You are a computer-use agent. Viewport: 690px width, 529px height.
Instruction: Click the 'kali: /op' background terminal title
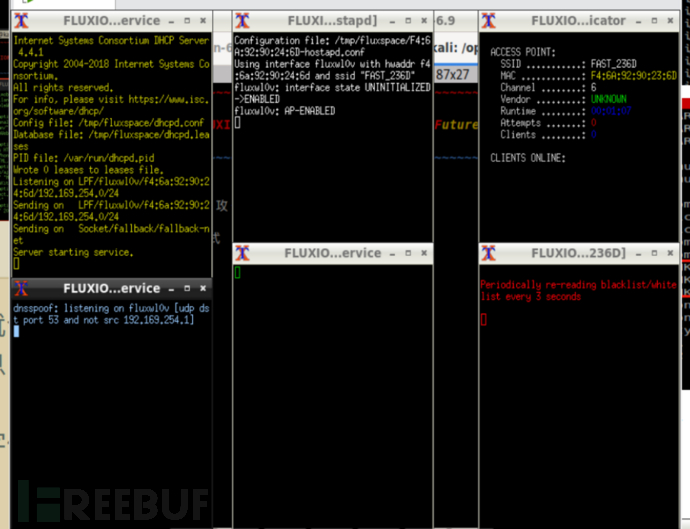455,48
